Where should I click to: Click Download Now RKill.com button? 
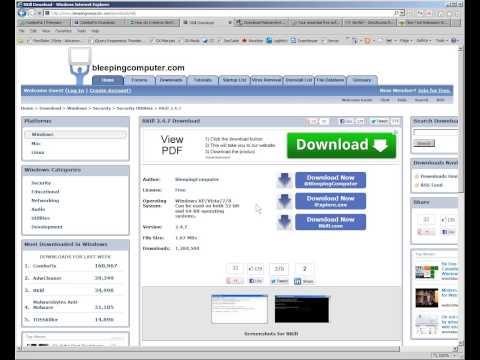(330, 222)
